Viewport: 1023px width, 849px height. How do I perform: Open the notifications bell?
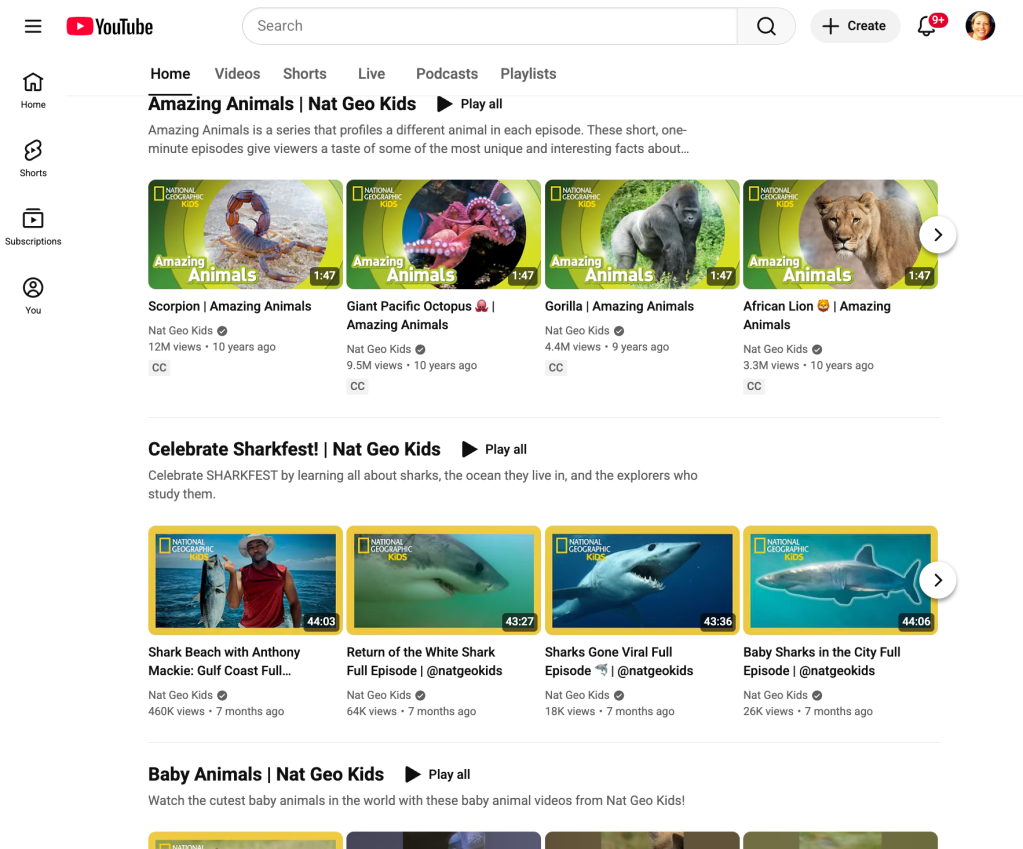pos(927,26)
